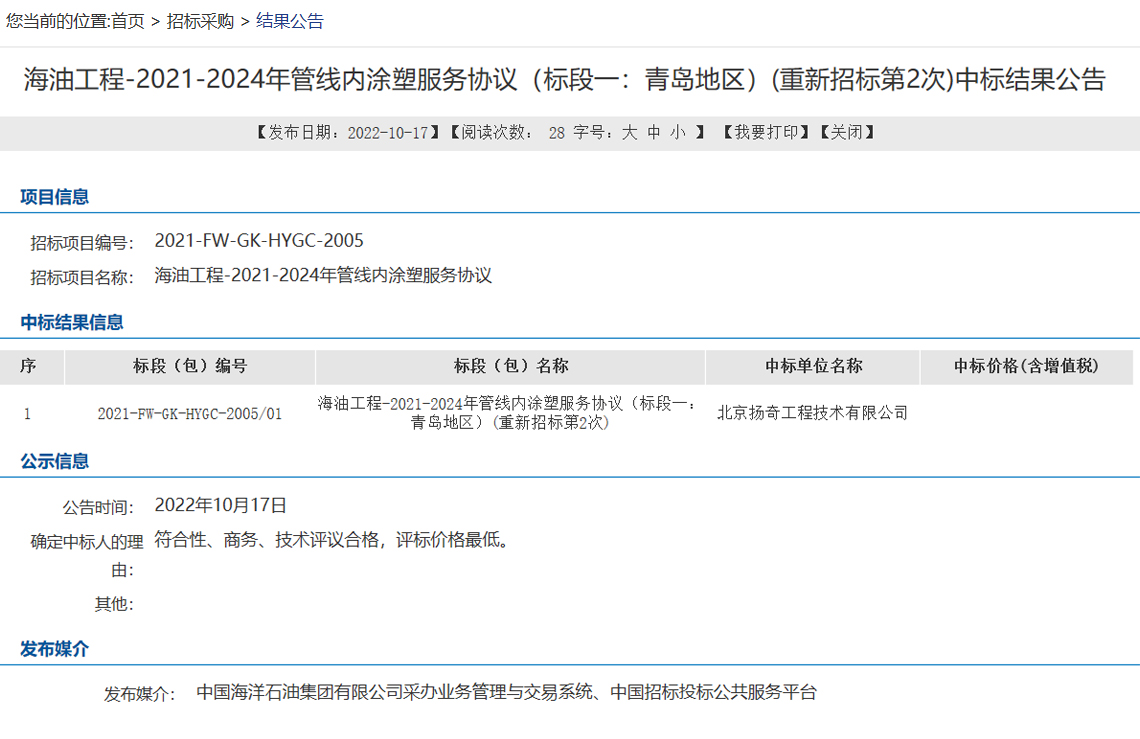The width and height of the screenshot is (1140, 739).
Task: Click the 发布媒介 section heading
Action: click(55, 649)
